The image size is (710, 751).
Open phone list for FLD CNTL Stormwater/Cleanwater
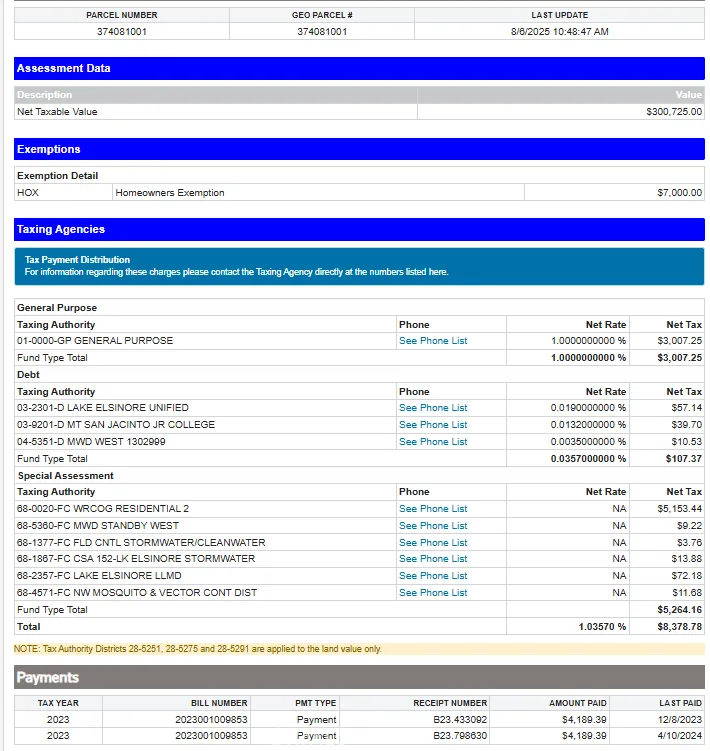click(433, 543)
